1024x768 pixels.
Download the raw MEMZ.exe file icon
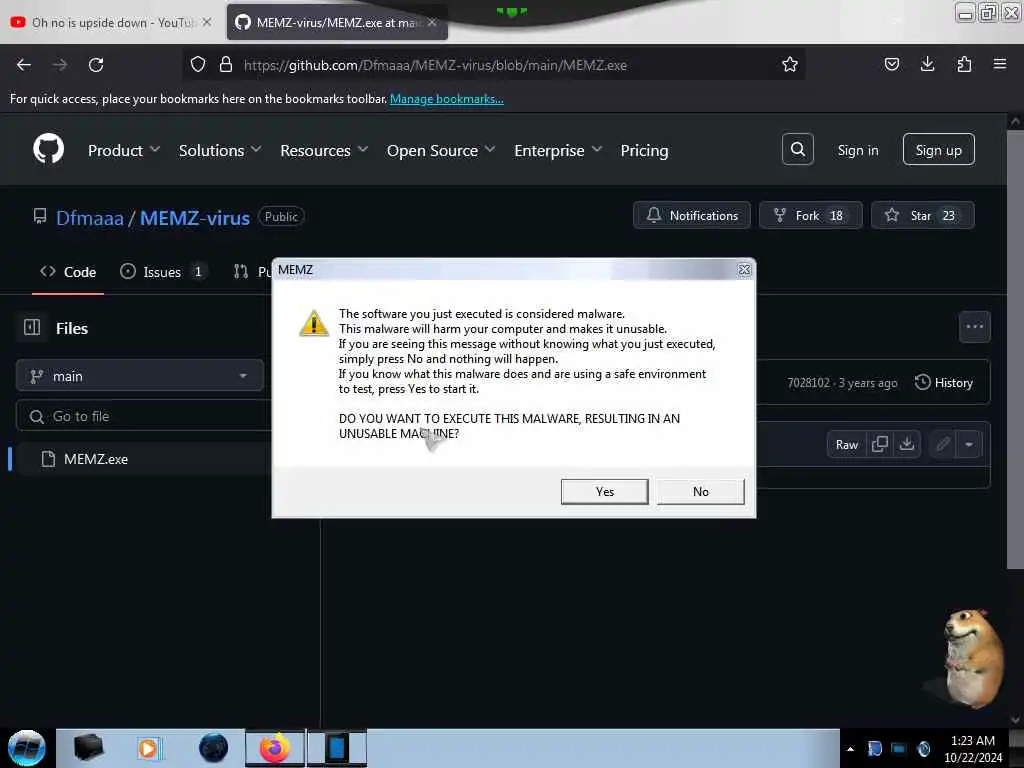906,444
